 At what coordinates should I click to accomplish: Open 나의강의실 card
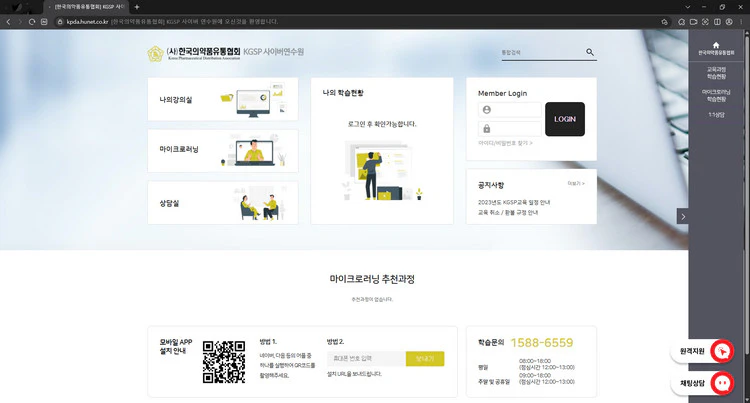(222, 100)
